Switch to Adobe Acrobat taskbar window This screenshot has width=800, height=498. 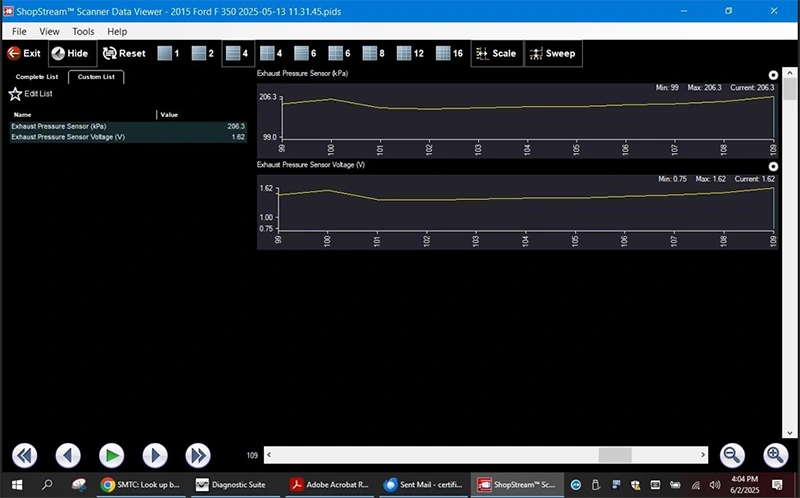[330, 485]
